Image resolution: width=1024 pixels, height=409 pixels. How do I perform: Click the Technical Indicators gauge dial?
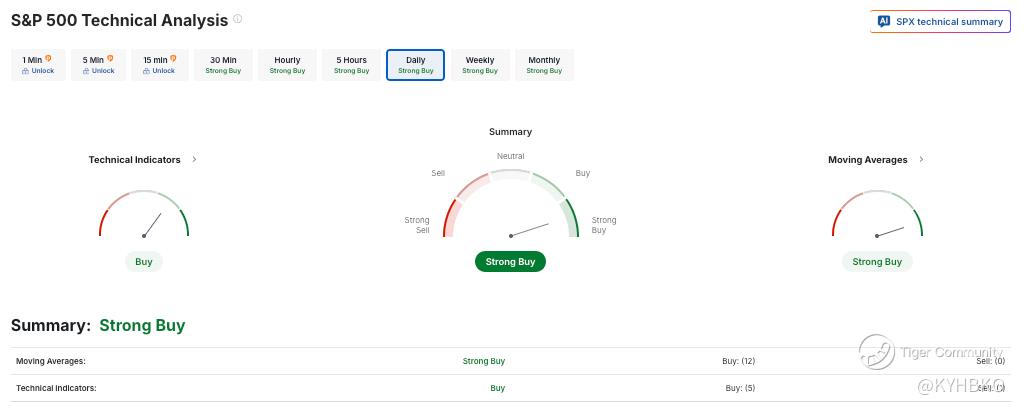point(144,214)
